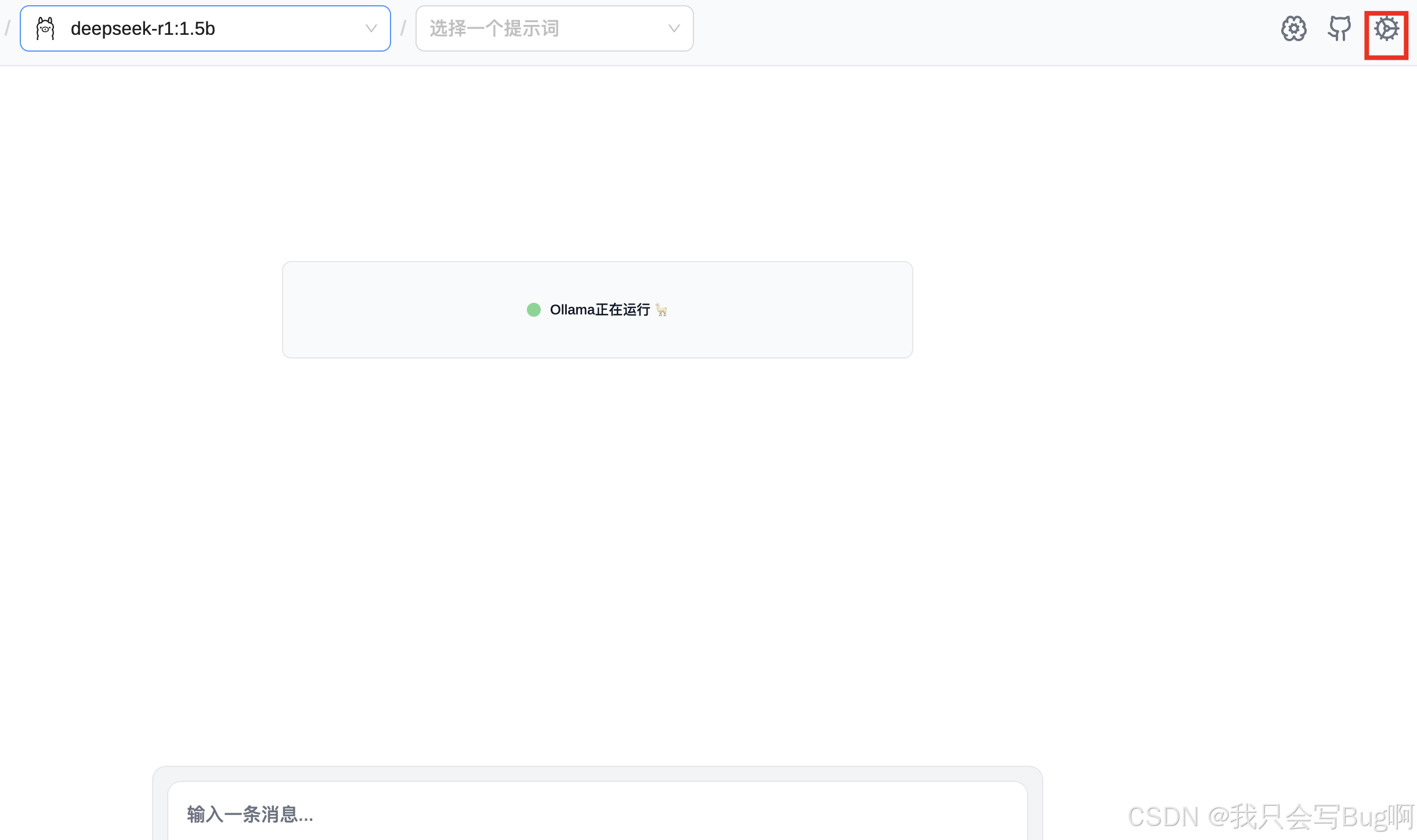1417x840 pixels.
Task: Click the green running status dot
Action: click(x=534, y=310)
